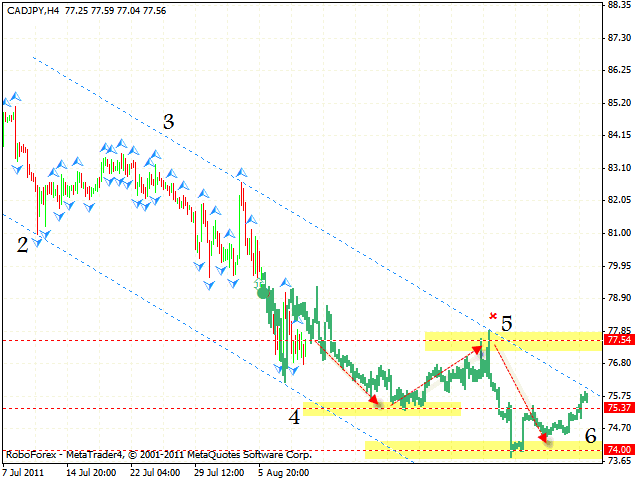Click the 5 Aug 20:00 date on the time axis
Screen dimensions: 640x480
coord(284,469)
